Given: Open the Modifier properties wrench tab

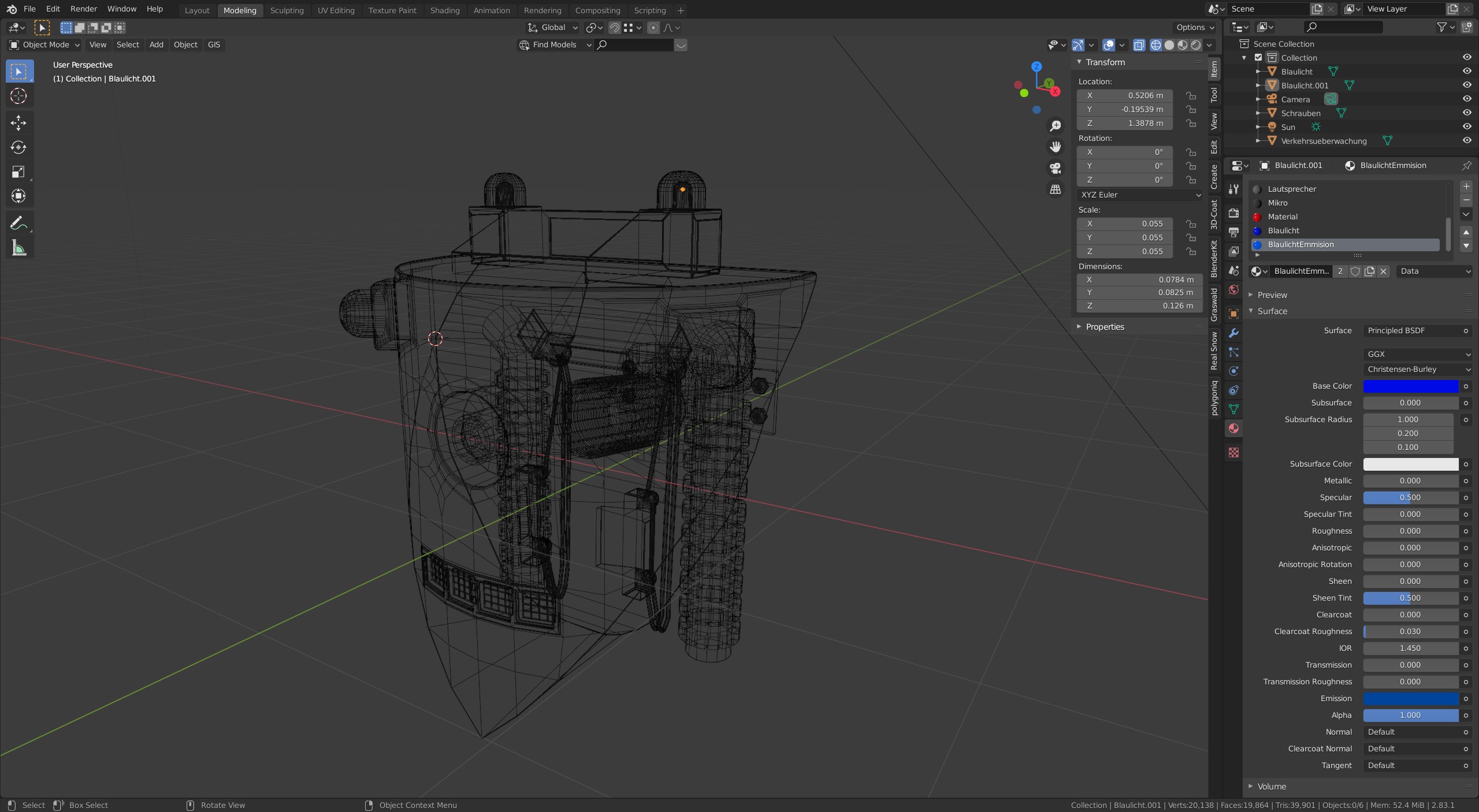Looking at the screenshot, I should tap(1233, 333).
